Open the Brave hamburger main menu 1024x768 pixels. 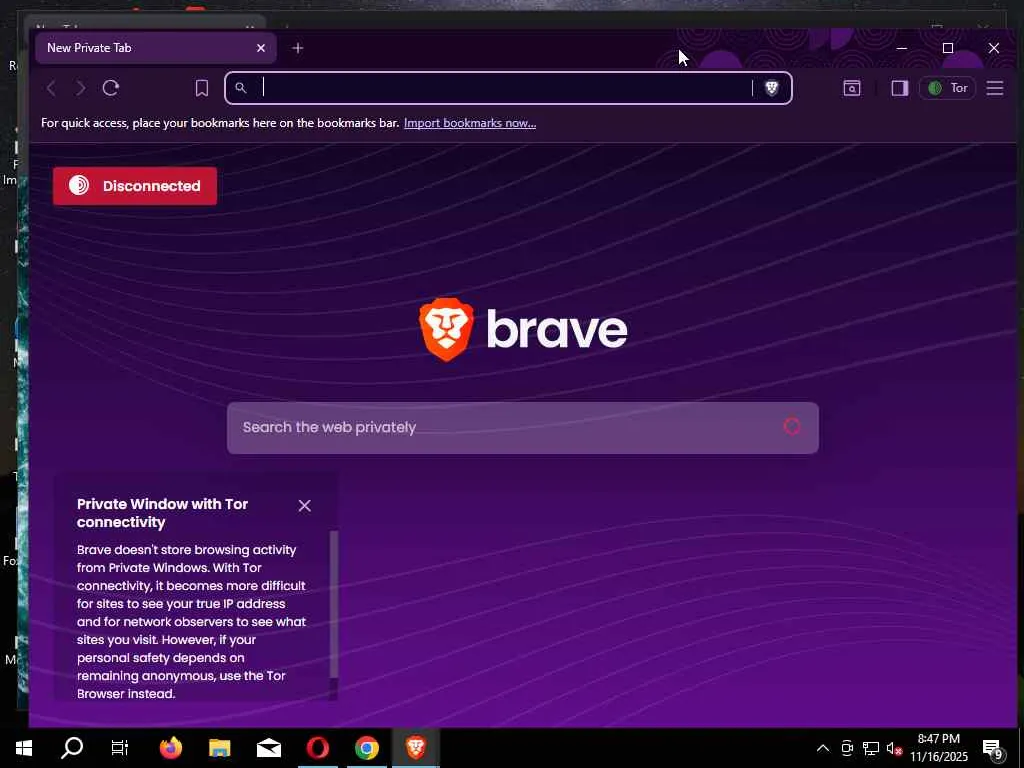tap(995, 88)
